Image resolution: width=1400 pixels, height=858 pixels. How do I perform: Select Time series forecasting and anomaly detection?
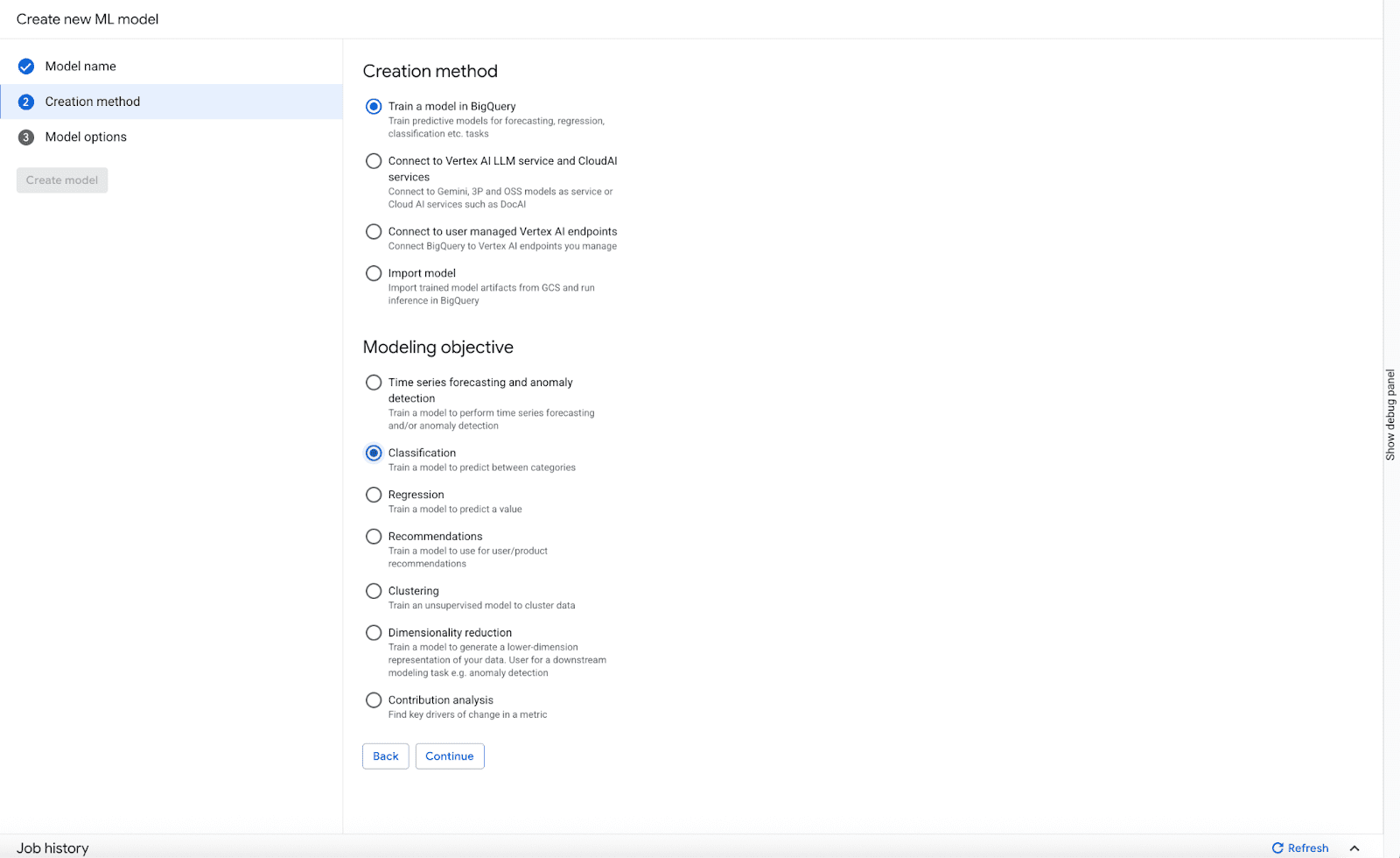pyautogui.click(x=374, y=383)
